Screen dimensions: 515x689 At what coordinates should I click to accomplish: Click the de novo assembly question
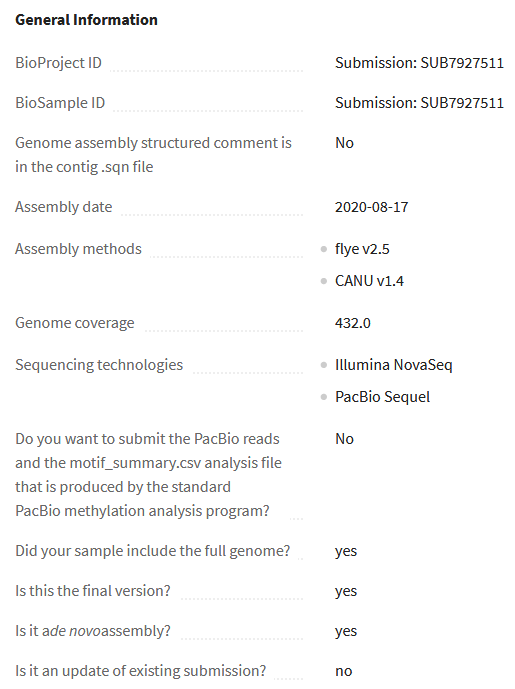93,631
